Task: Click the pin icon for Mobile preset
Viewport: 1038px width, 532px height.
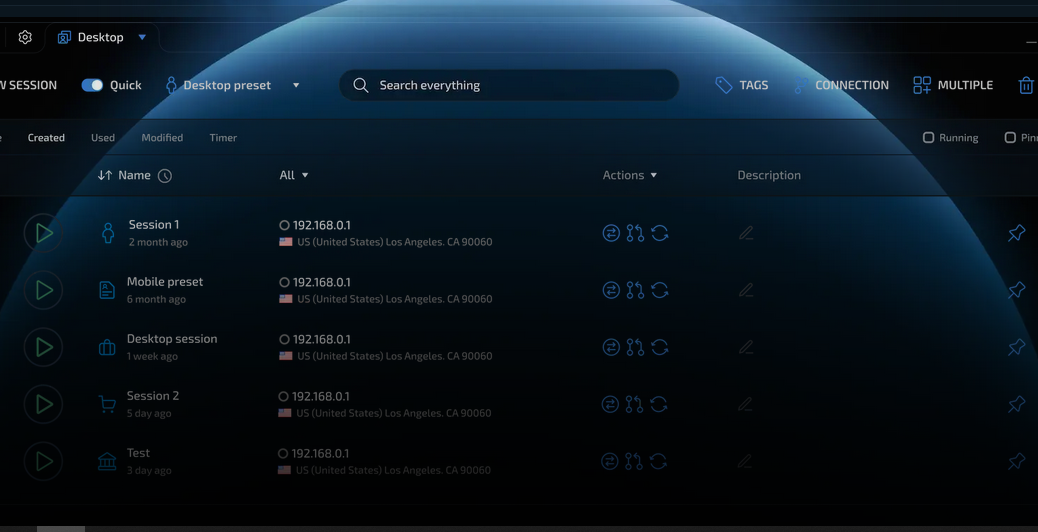Action: pos(1016,290)
